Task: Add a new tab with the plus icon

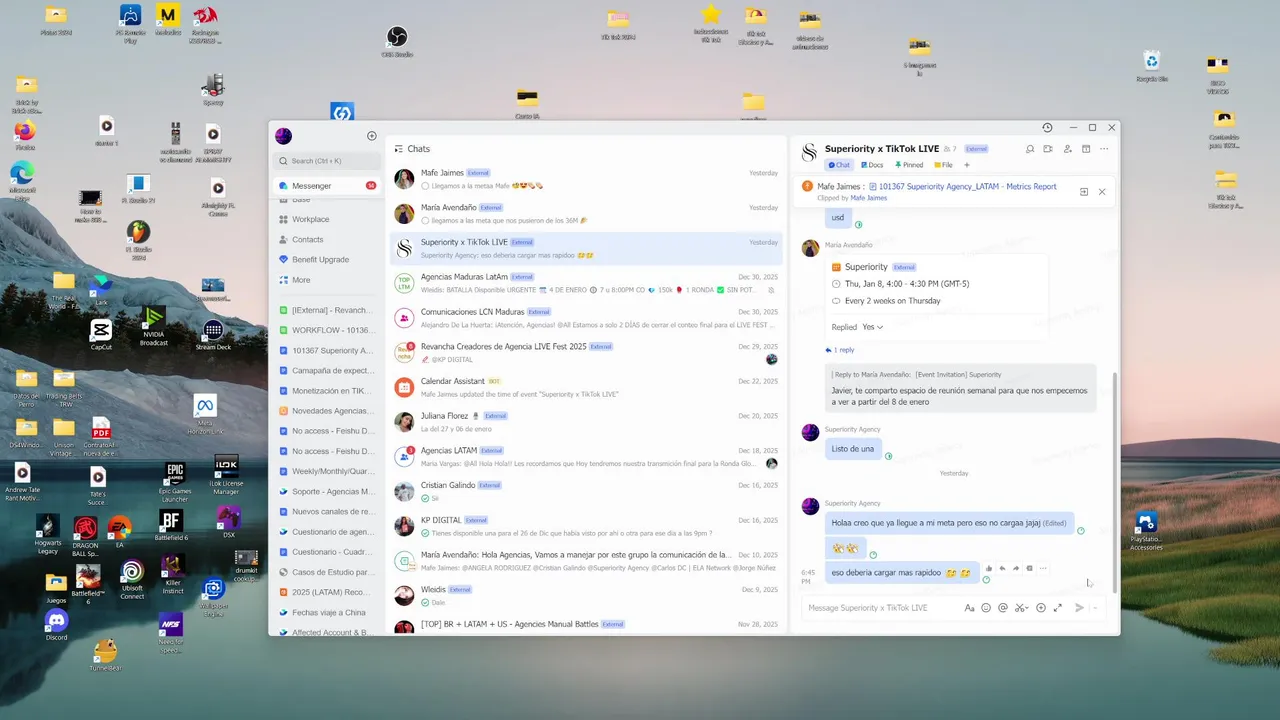Action: (967, 165)
